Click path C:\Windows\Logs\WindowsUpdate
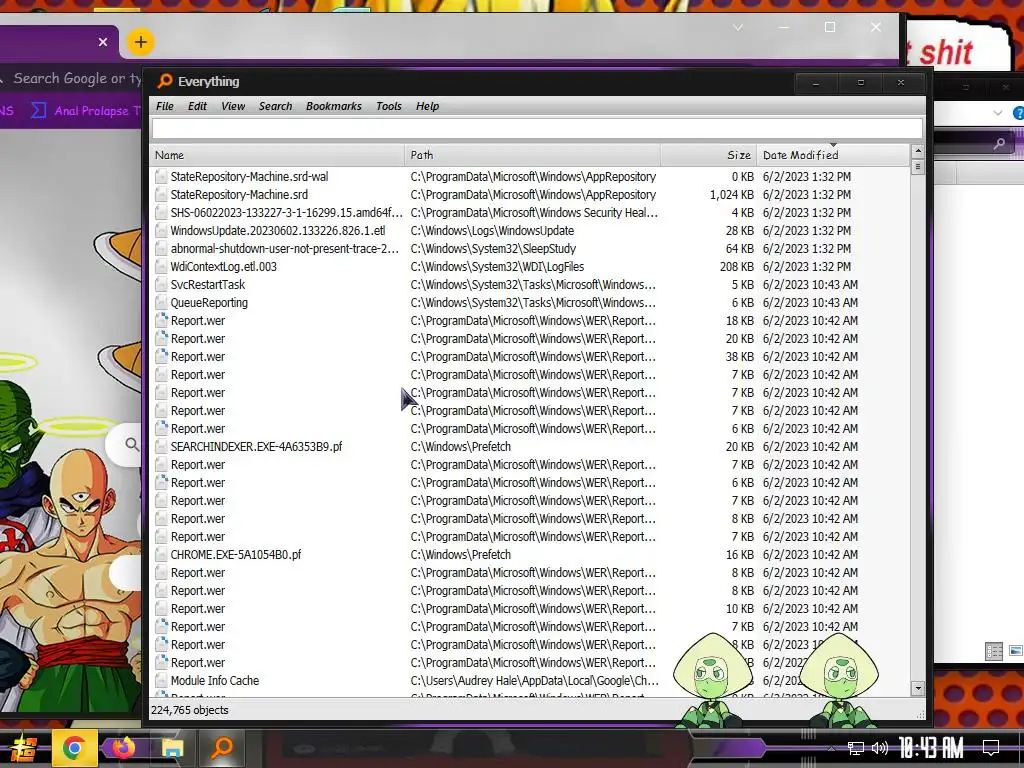Image resolution: width=1024 pixels, height=768 pixels. [x=492, y=231]
